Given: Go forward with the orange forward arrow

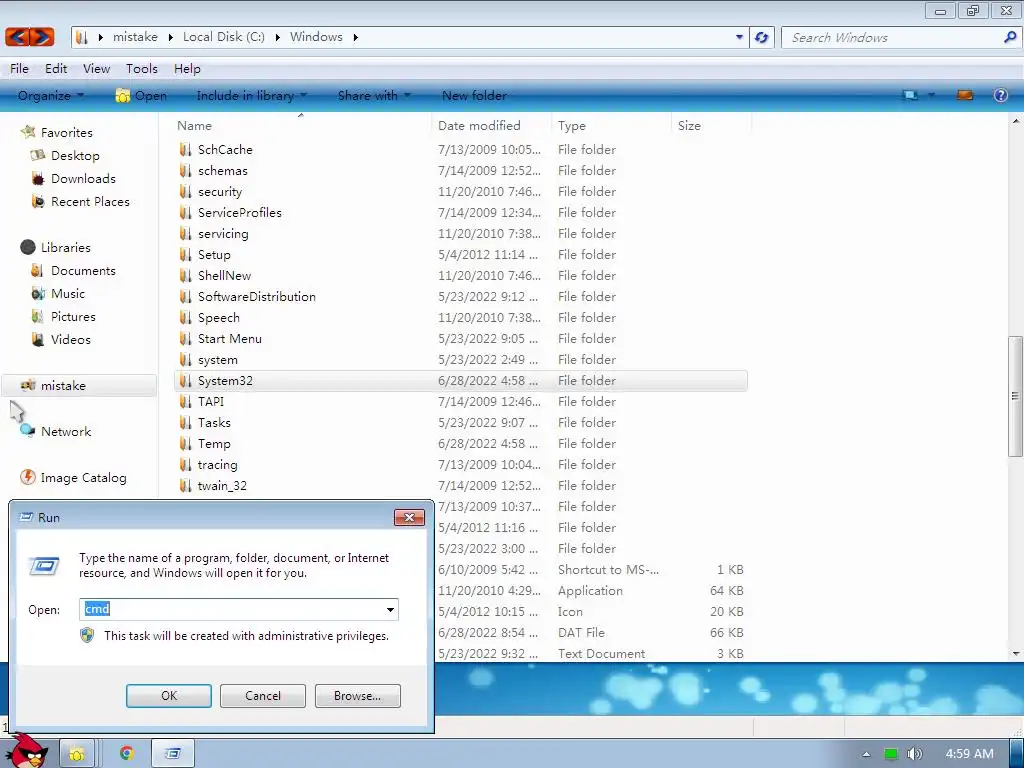Looking at the screenshot, I should click(x=42, y=37).
